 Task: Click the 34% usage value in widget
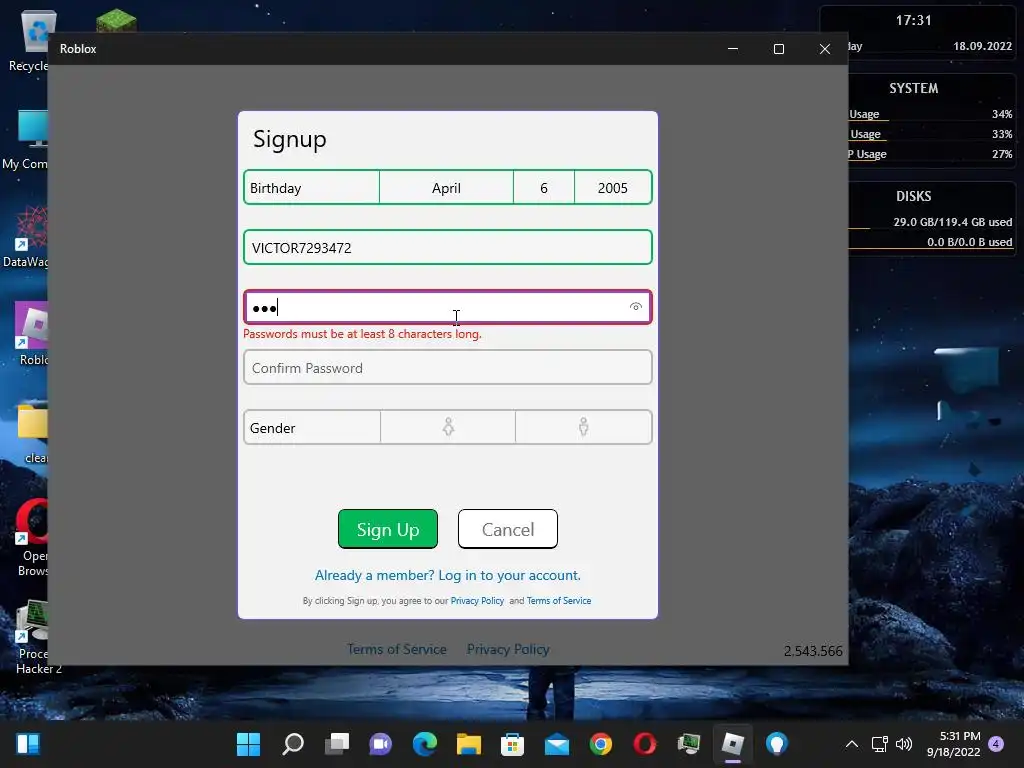point(1002,114)
